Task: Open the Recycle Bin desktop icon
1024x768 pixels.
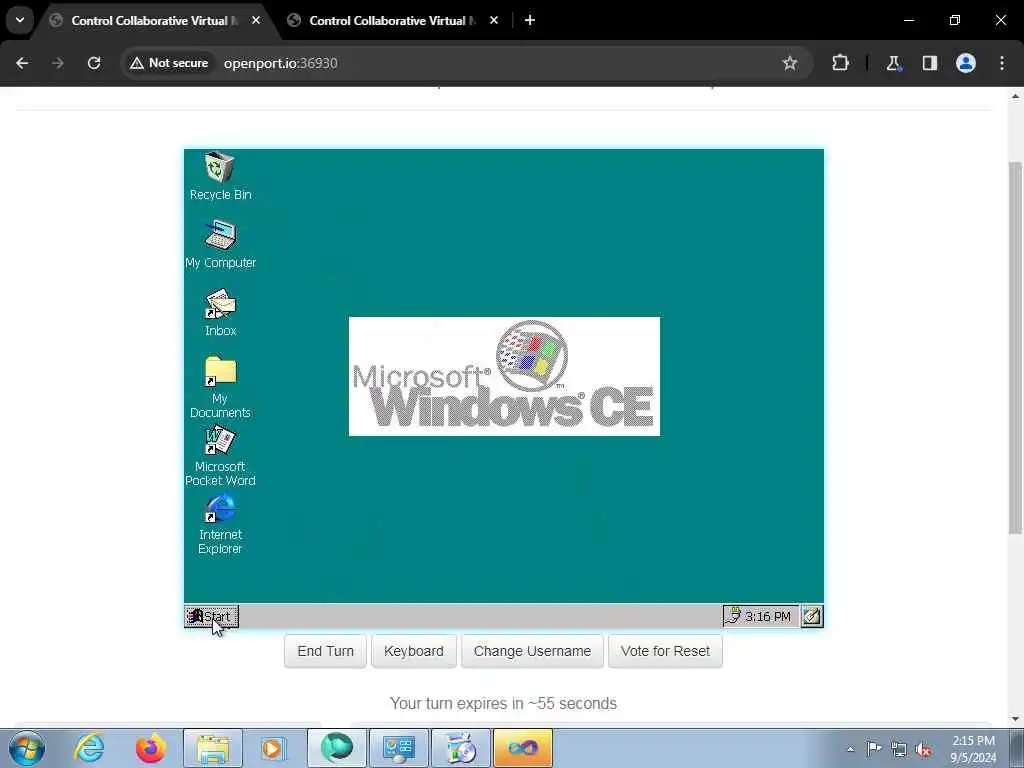Action: [x=220, y=176]
